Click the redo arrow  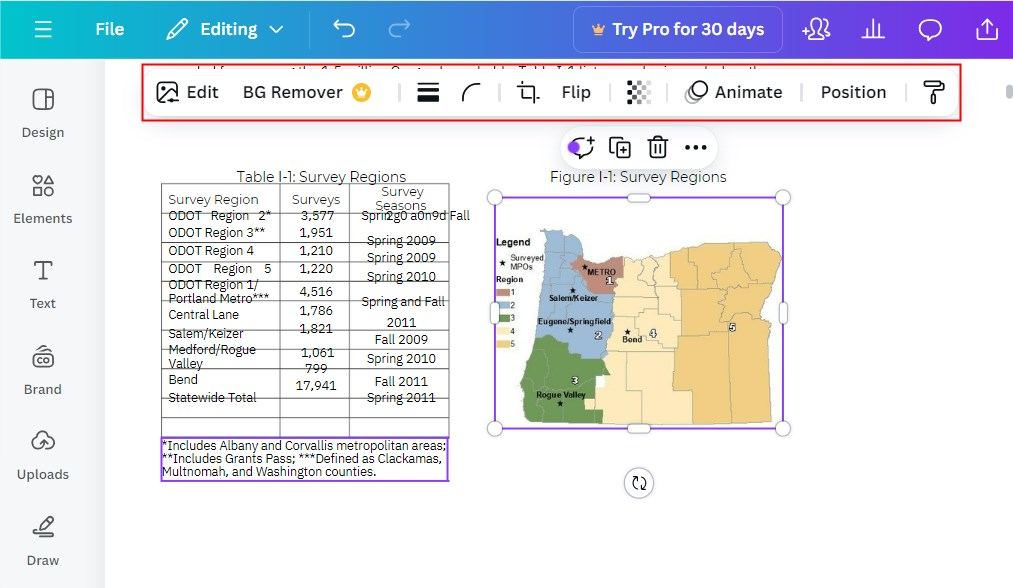tap(399, 29)
